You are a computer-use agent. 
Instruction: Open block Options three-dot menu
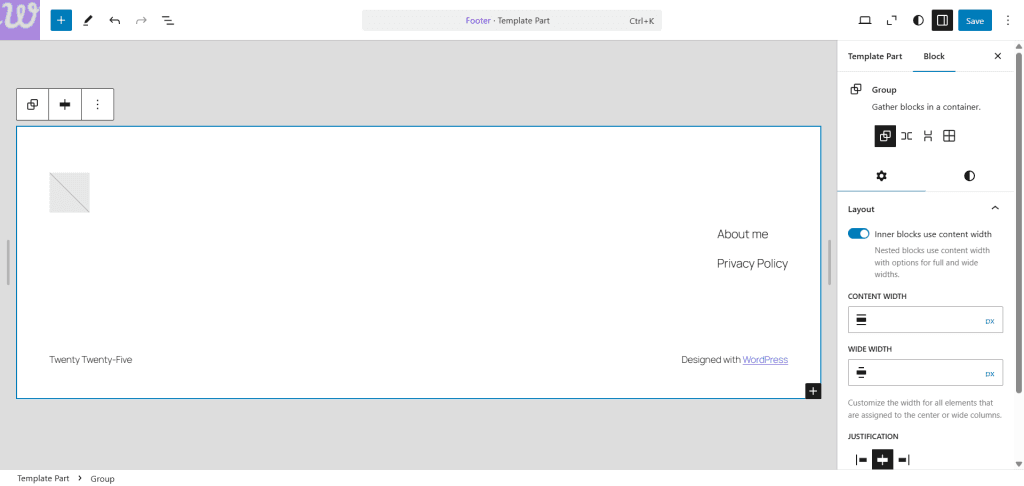click(x=97, y=104)
